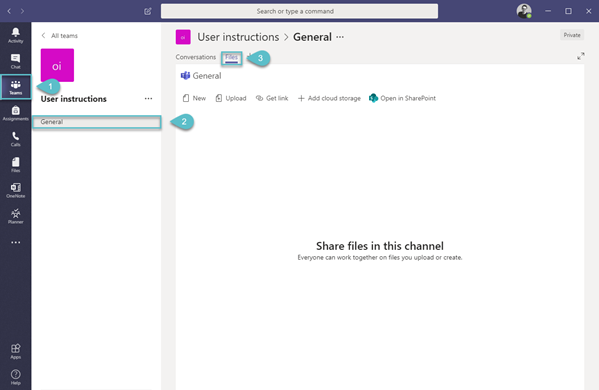
Task: Launch OneNote from the sidebar
Action: coord(15,190)
